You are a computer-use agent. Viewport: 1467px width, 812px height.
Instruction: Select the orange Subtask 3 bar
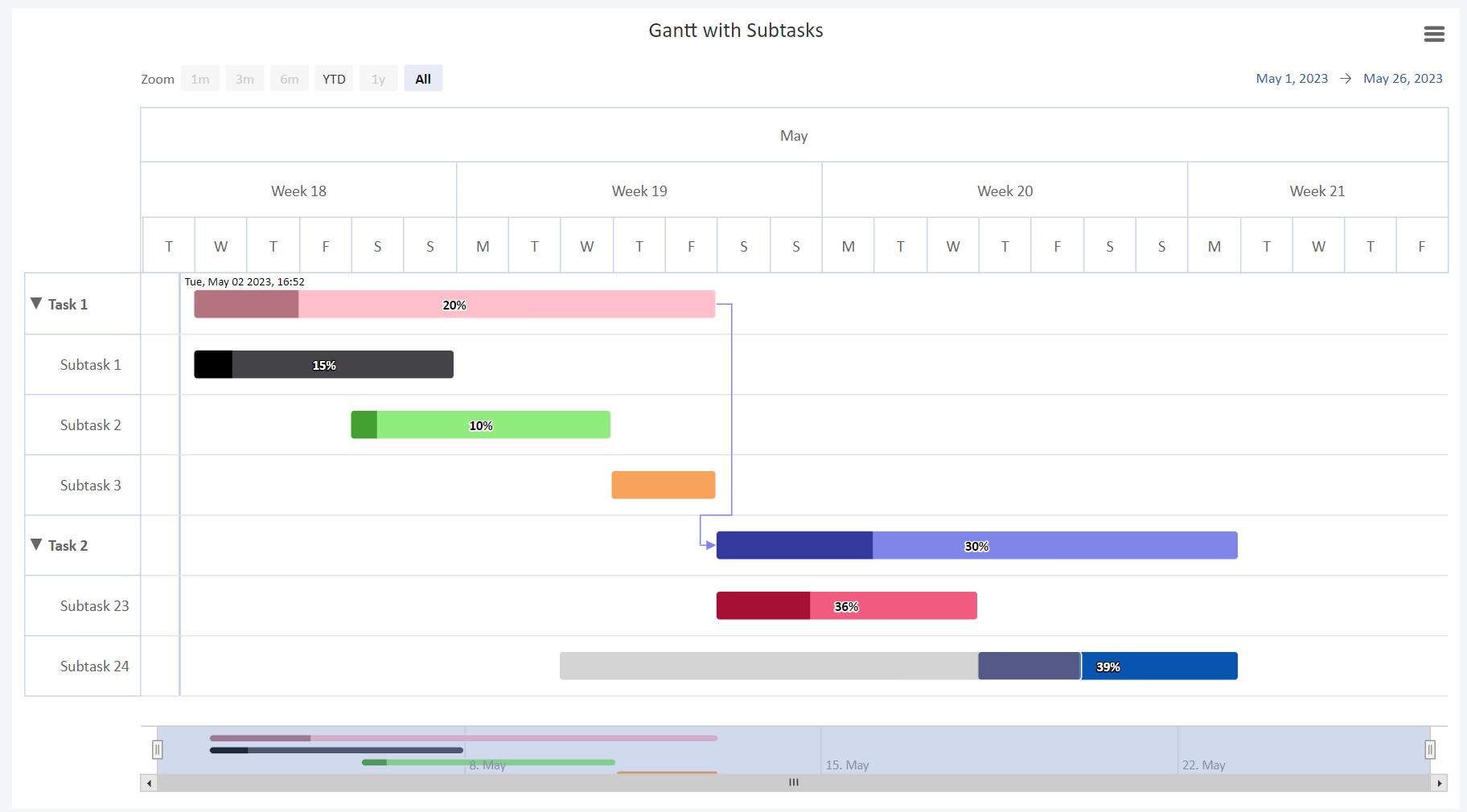663,485
